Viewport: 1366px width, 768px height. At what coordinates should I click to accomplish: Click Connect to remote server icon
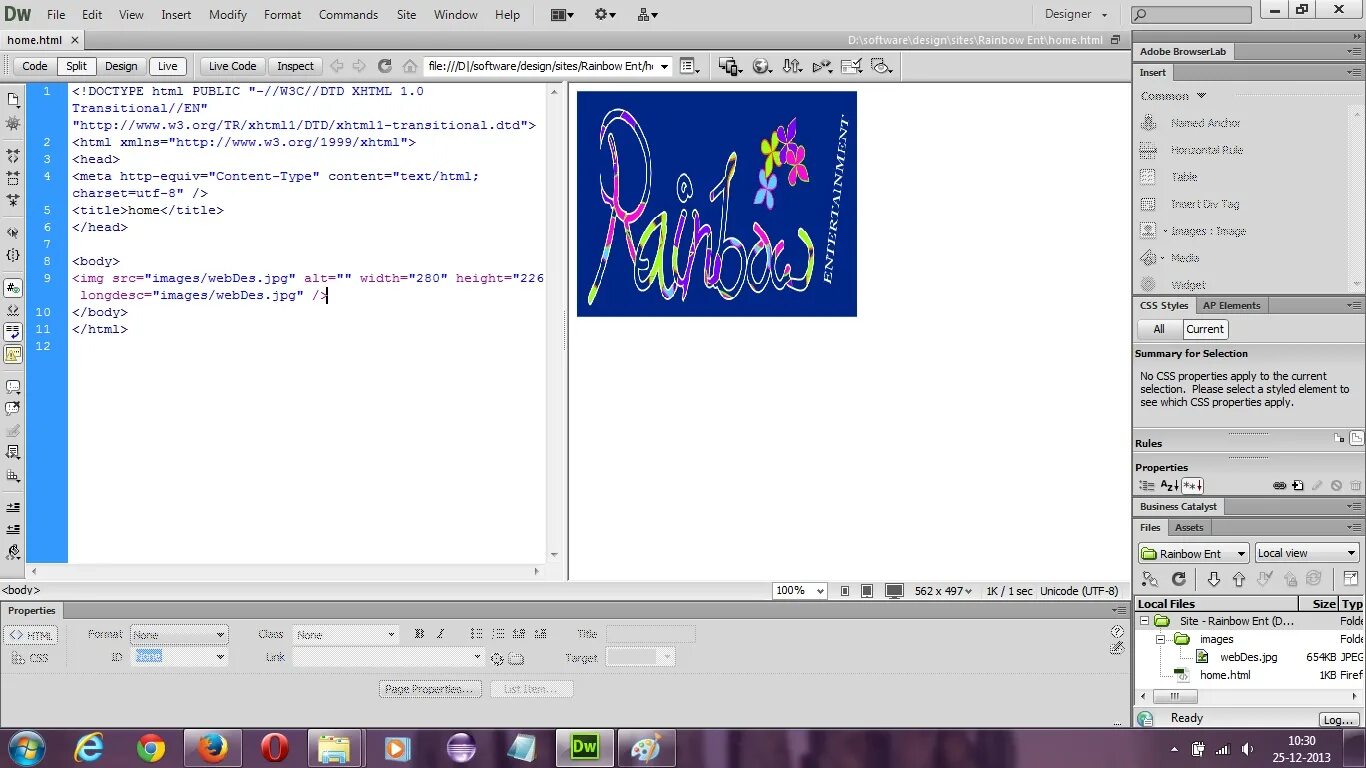click(1150, 579)
